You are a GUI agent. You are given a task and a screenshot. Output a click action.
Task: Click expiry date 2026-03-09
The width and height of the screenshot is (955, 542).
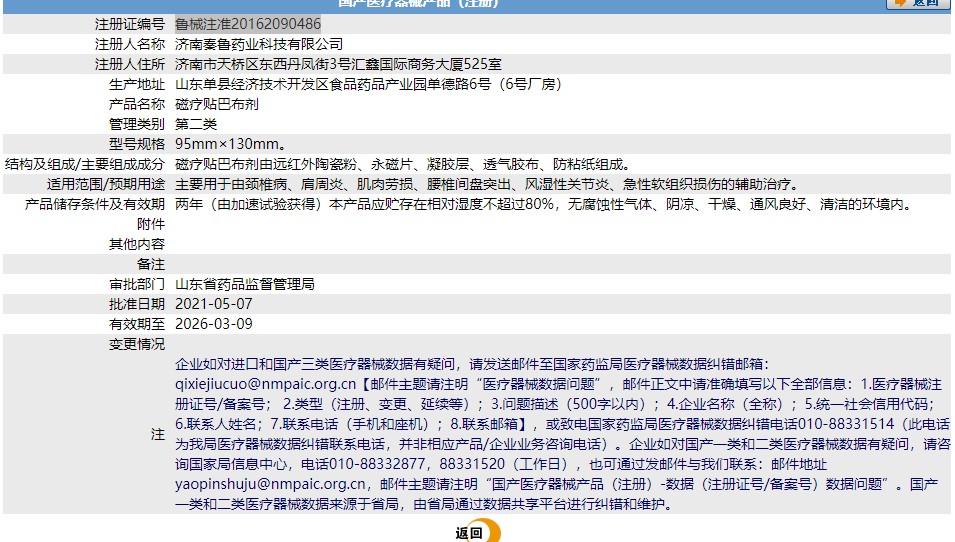(x=214, y=324)
